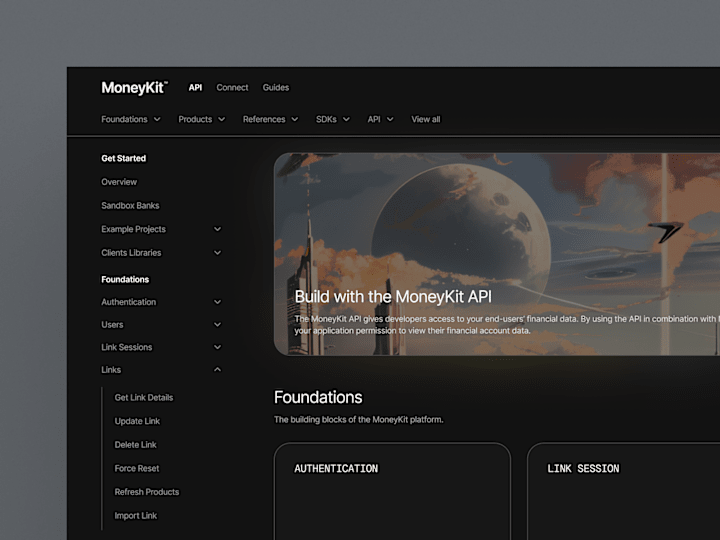Select the API tab in header

click(195, 87)
